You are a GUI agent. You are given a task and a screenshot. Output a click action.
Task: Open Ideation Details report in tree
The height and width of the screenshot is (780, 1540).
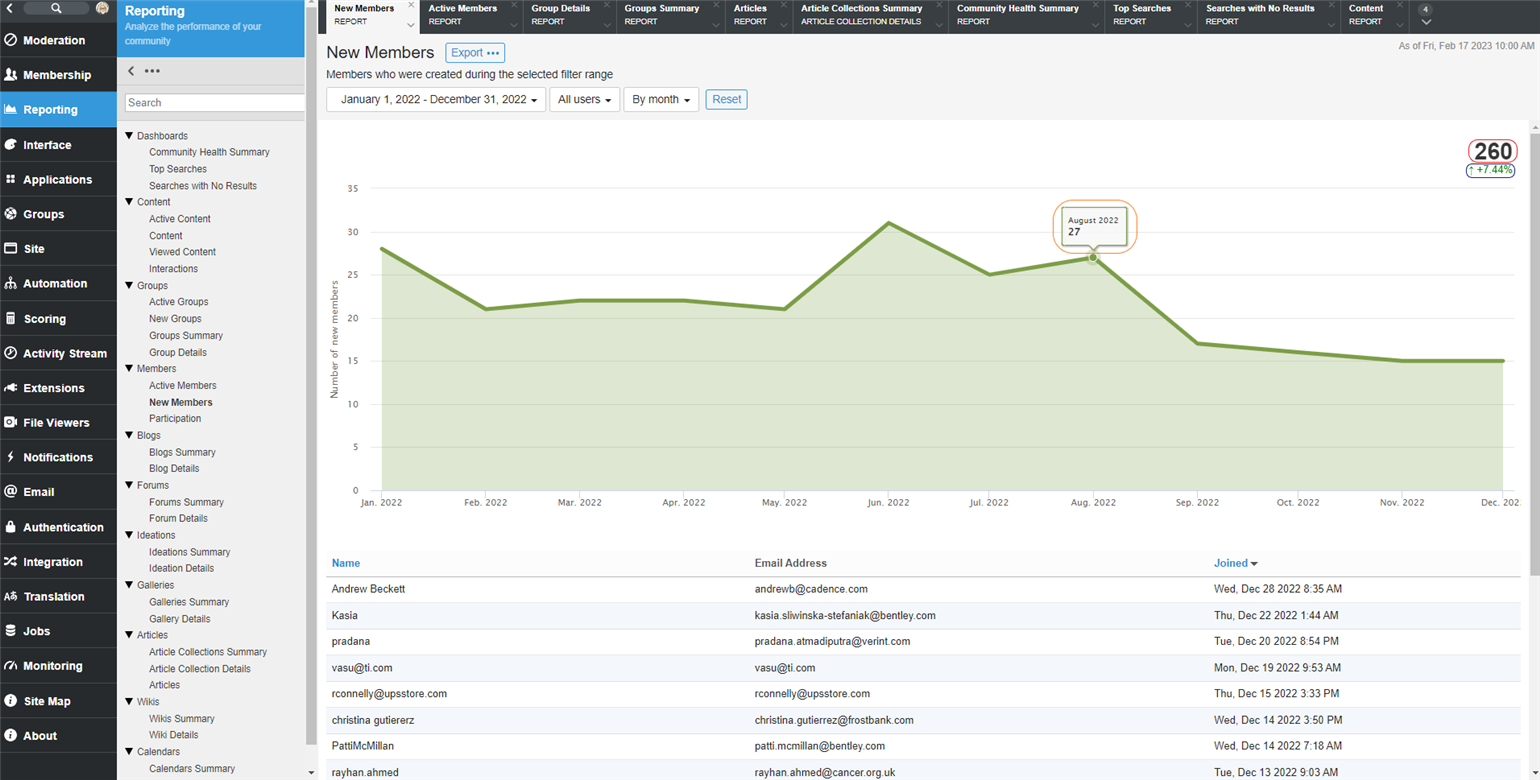click(180, 569)
